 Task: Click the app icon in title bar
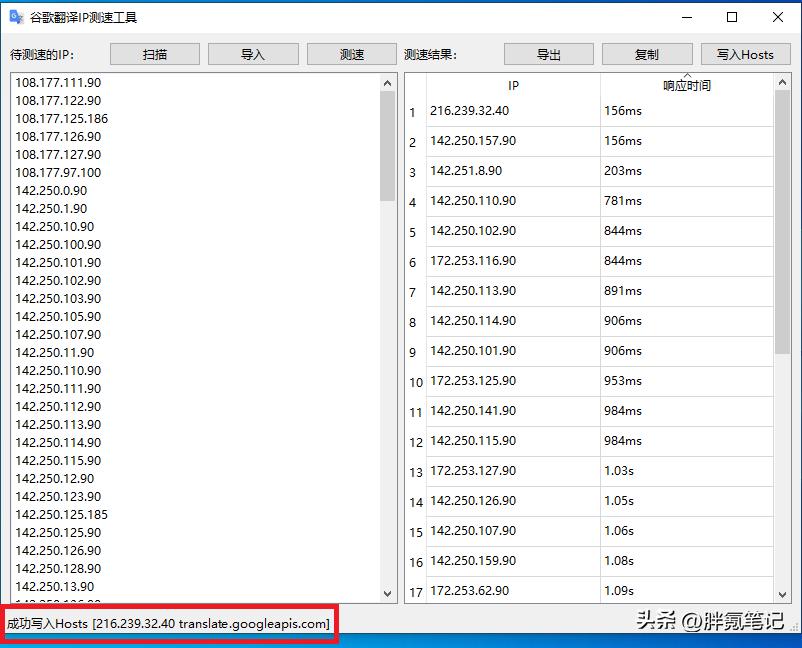pyautogui.click(x=16, y=17)
